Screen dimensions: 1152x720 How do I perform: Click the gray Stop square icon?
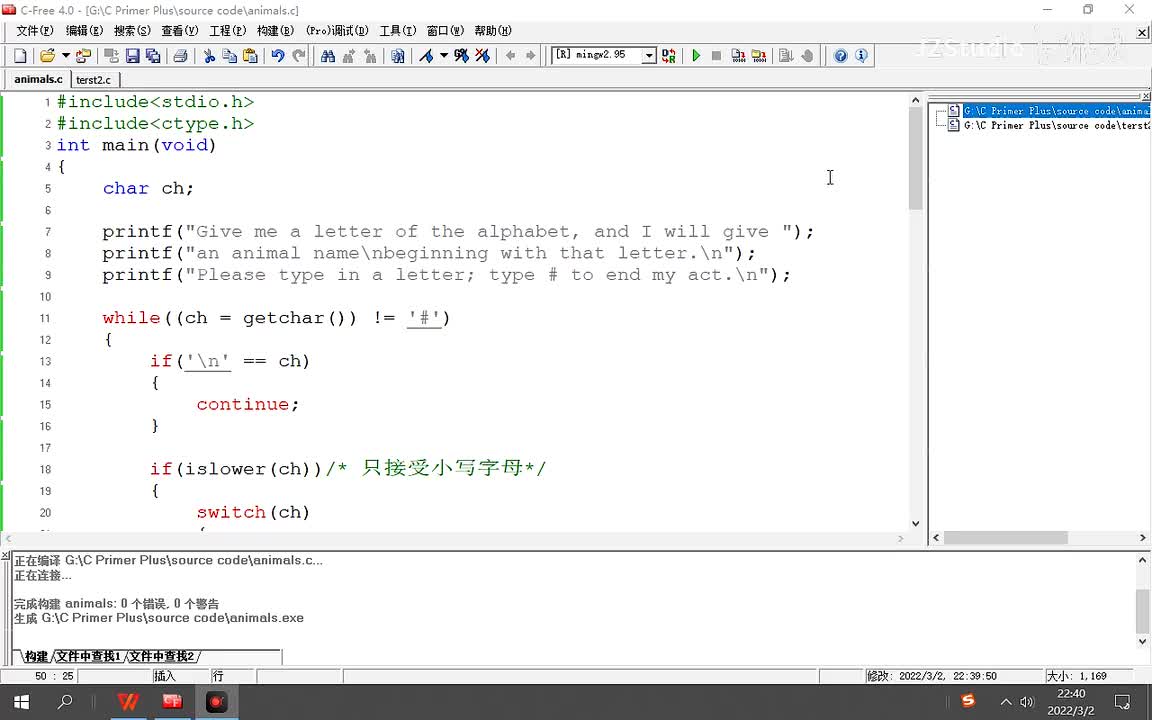click(716, 56)
